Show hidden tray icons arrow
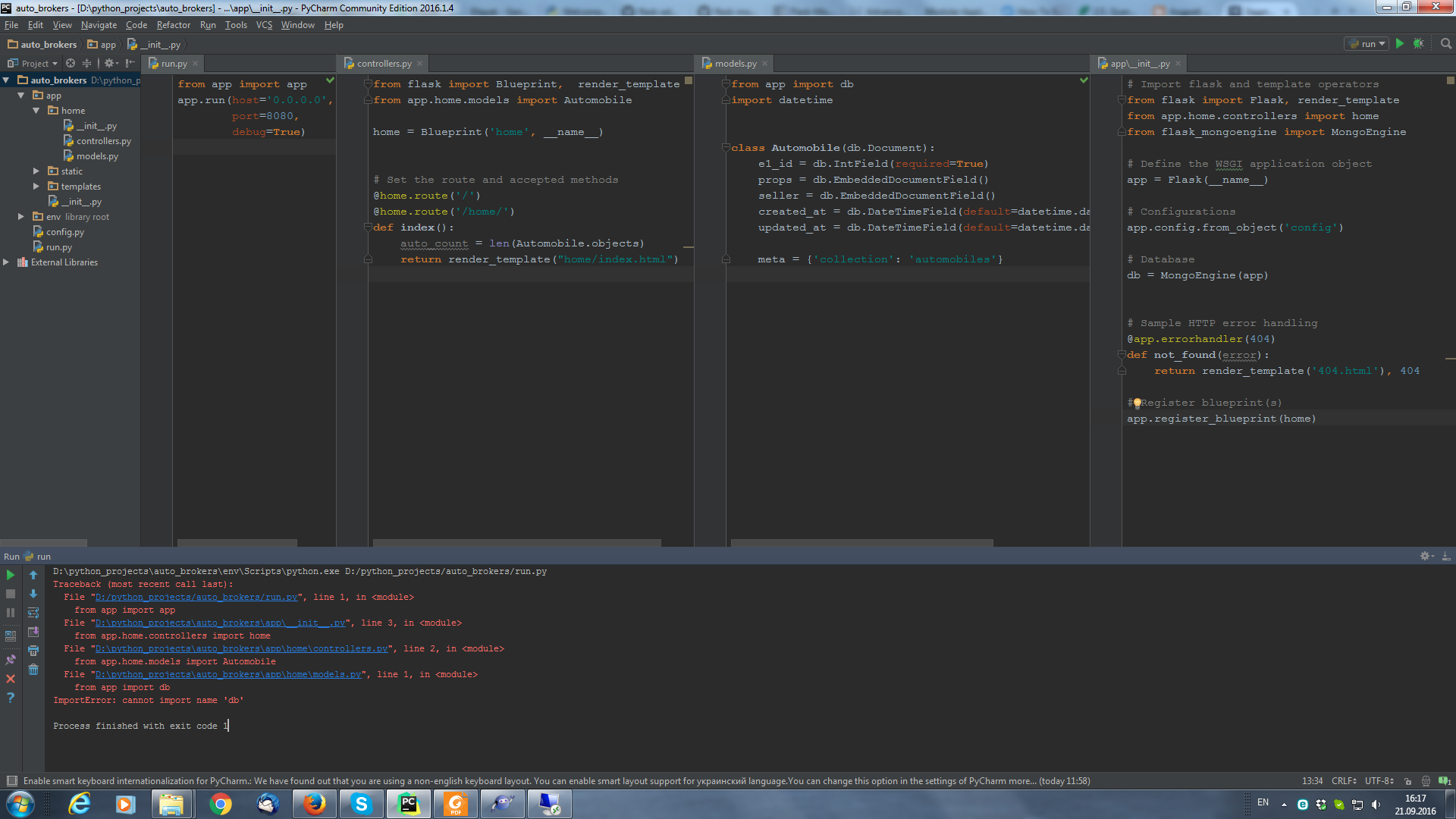This screenshot has height=819, width=1456. (x=1284, y=805)
